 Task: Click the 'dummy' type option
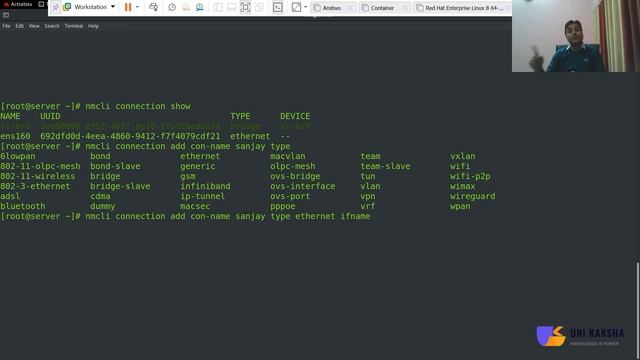[x=102, y=206]
